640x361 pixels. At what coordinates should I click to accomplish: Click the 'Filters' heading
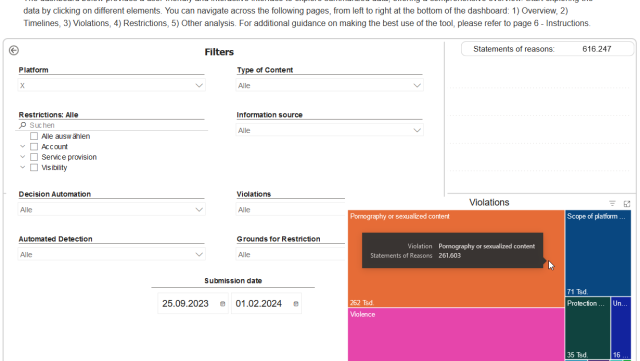(219, 52)
